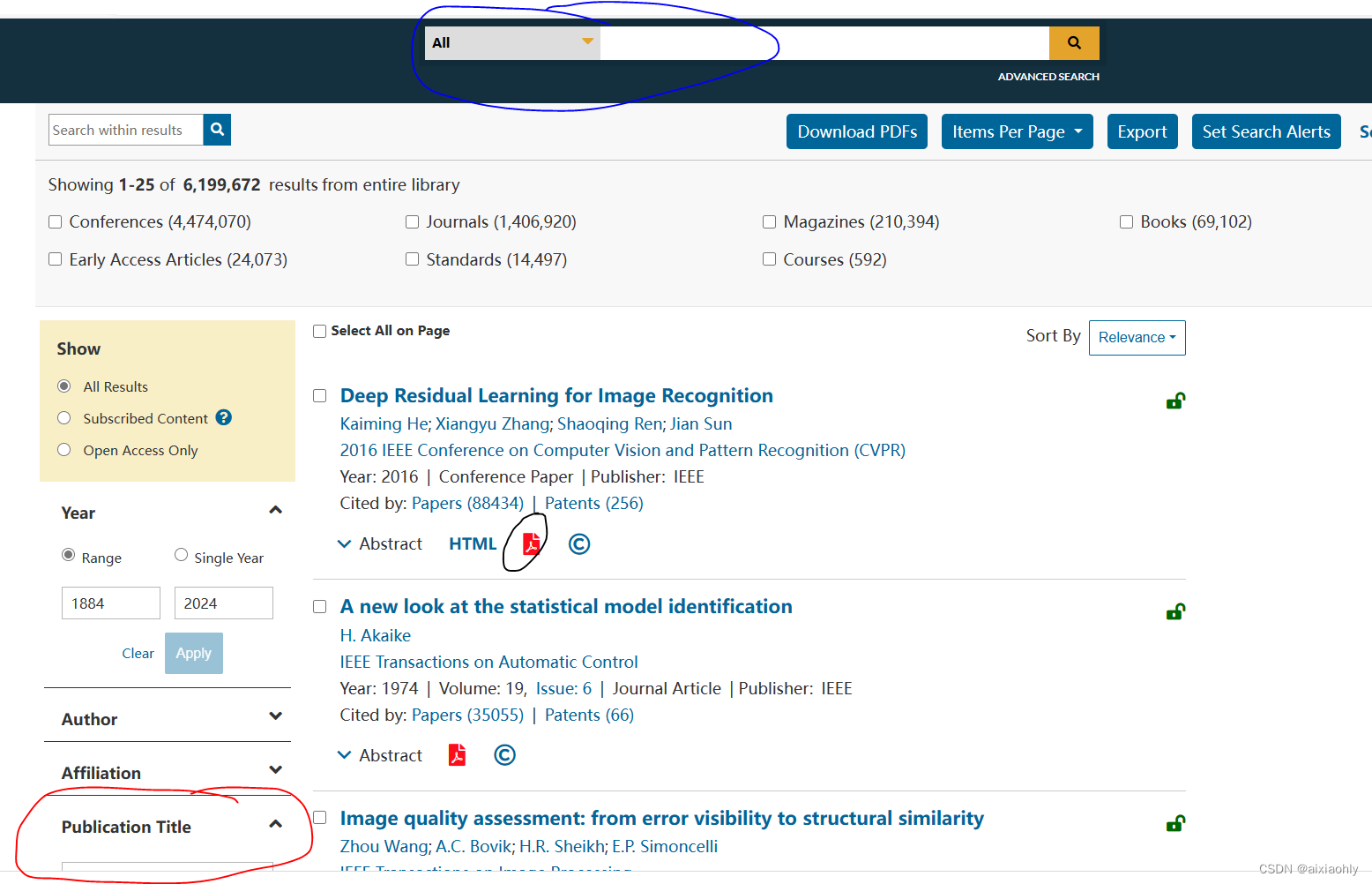The image size is (1372, 884).
Task: Check Select All on Page
Action: pyautogui.click(x=319, y=331)
